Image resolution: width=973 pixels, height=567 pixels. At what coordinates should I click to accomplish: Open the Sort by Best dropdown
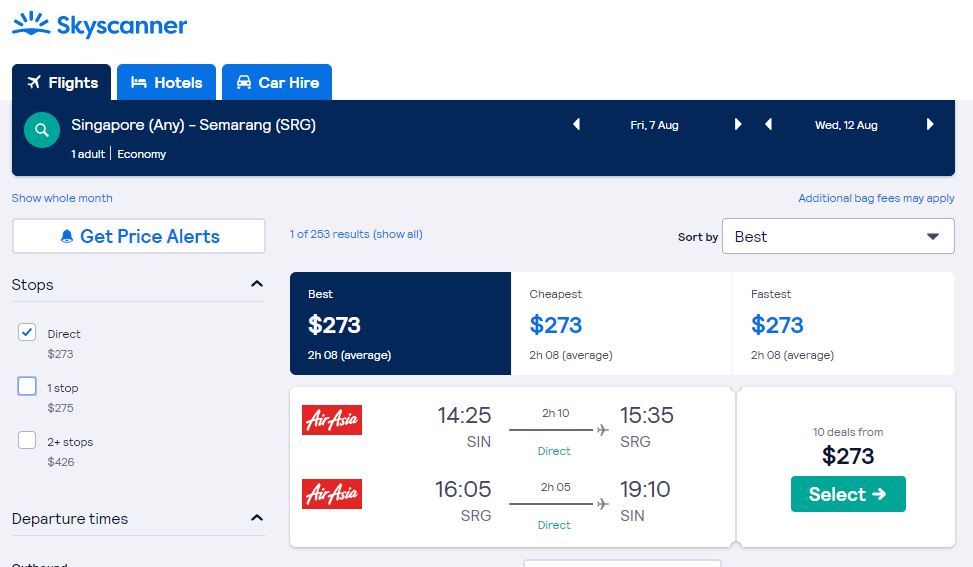click(838, 237)
